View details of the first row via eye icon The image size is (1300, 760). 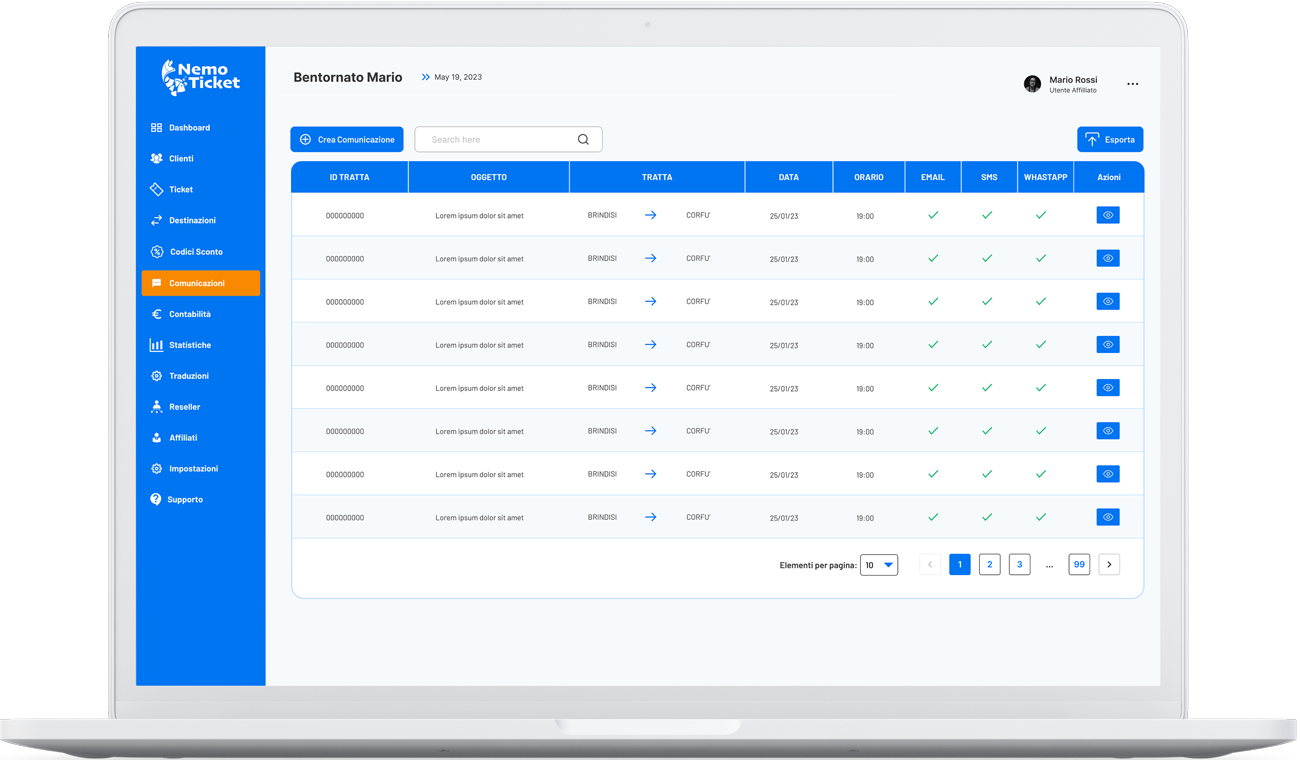[1107, 215]
